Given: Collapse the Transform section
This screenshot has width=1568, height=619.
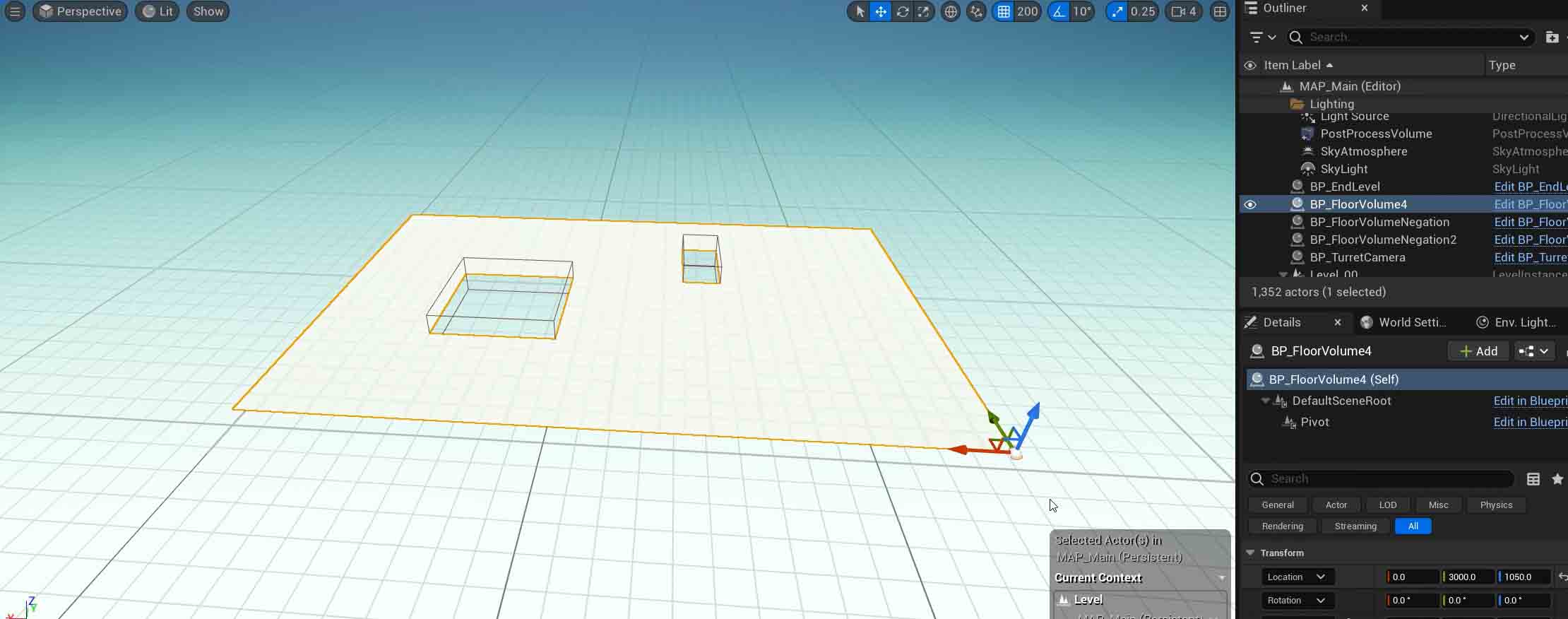Looking at the screenshot, I should [1251, 553].
